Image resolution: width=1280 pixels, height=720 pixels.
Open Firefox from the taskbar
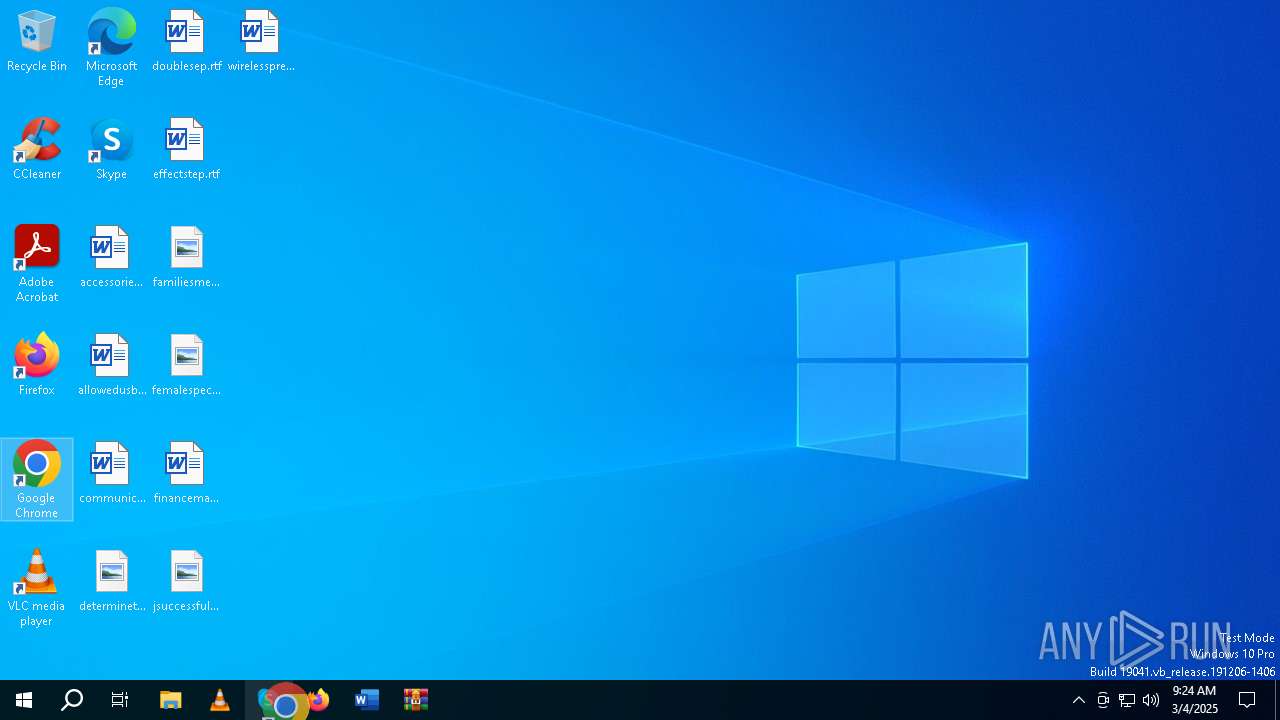319,700
